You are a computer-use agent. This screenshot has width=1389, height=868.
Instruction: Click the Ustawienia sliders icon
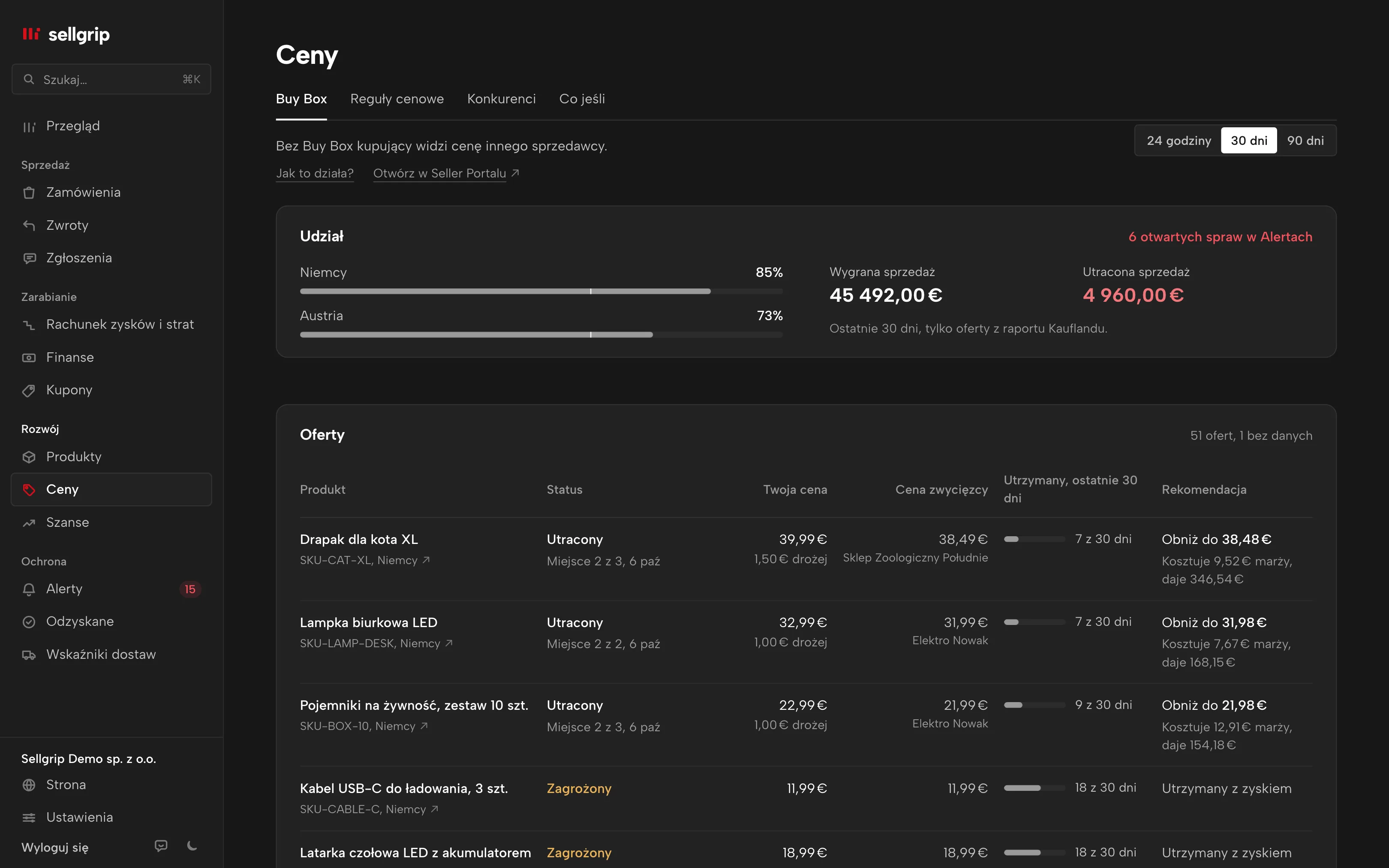tap(29, 817)
